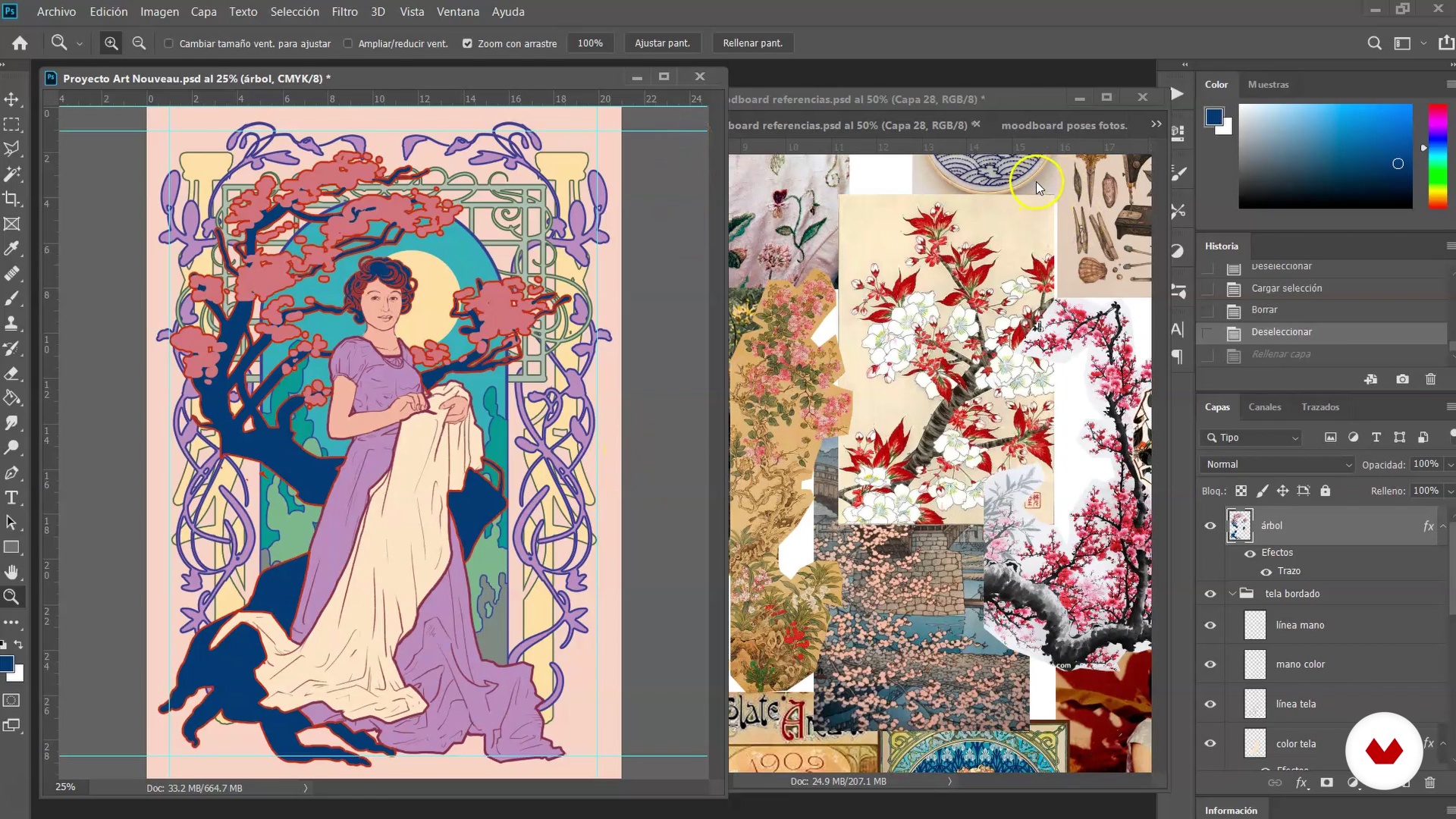Select Cargar selección history state

[x=1322, y=288]
